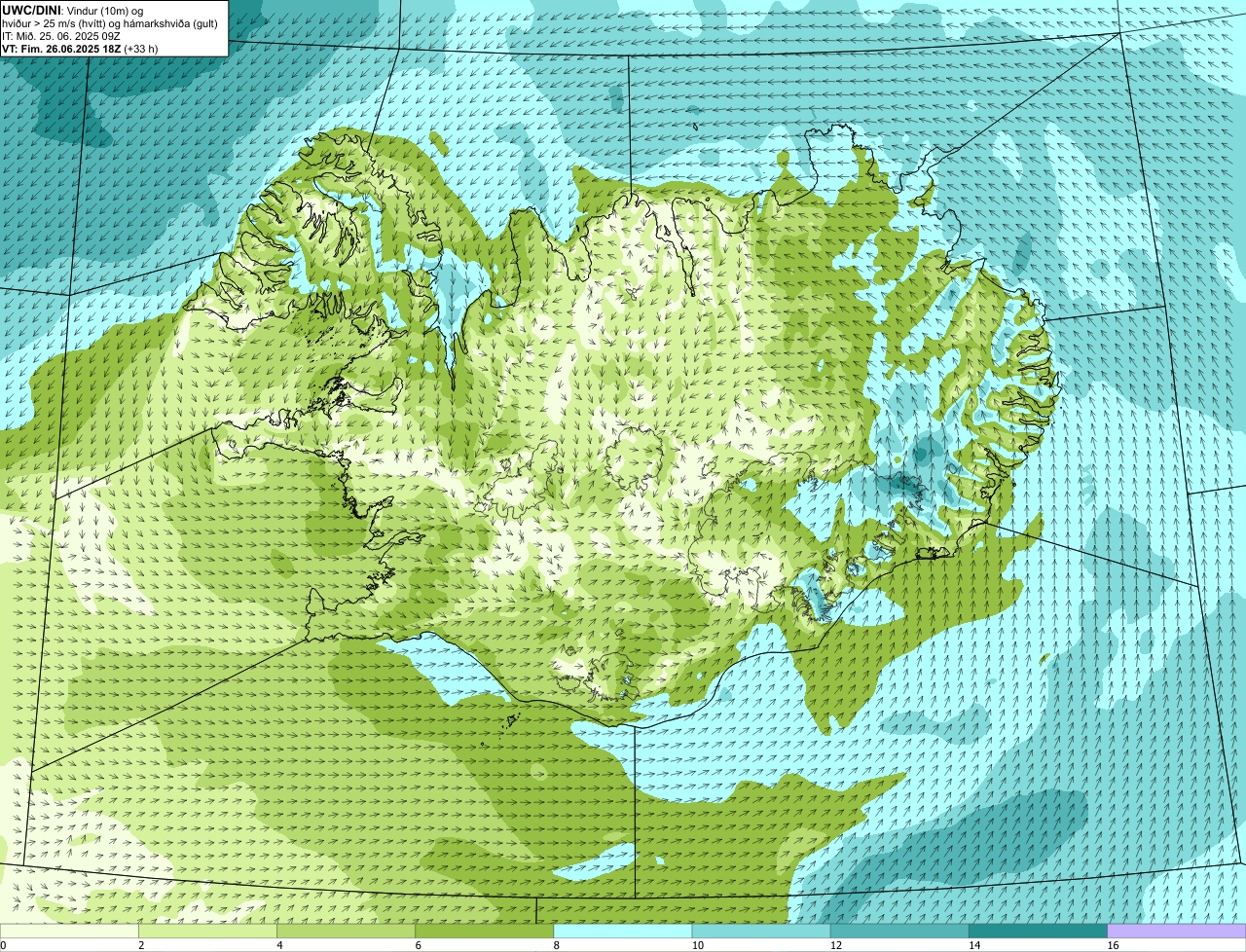Click the 12–14 m/s teal legend swatch
The image size is (1246, 952).
pyautogui.click(x=899, y=931)
